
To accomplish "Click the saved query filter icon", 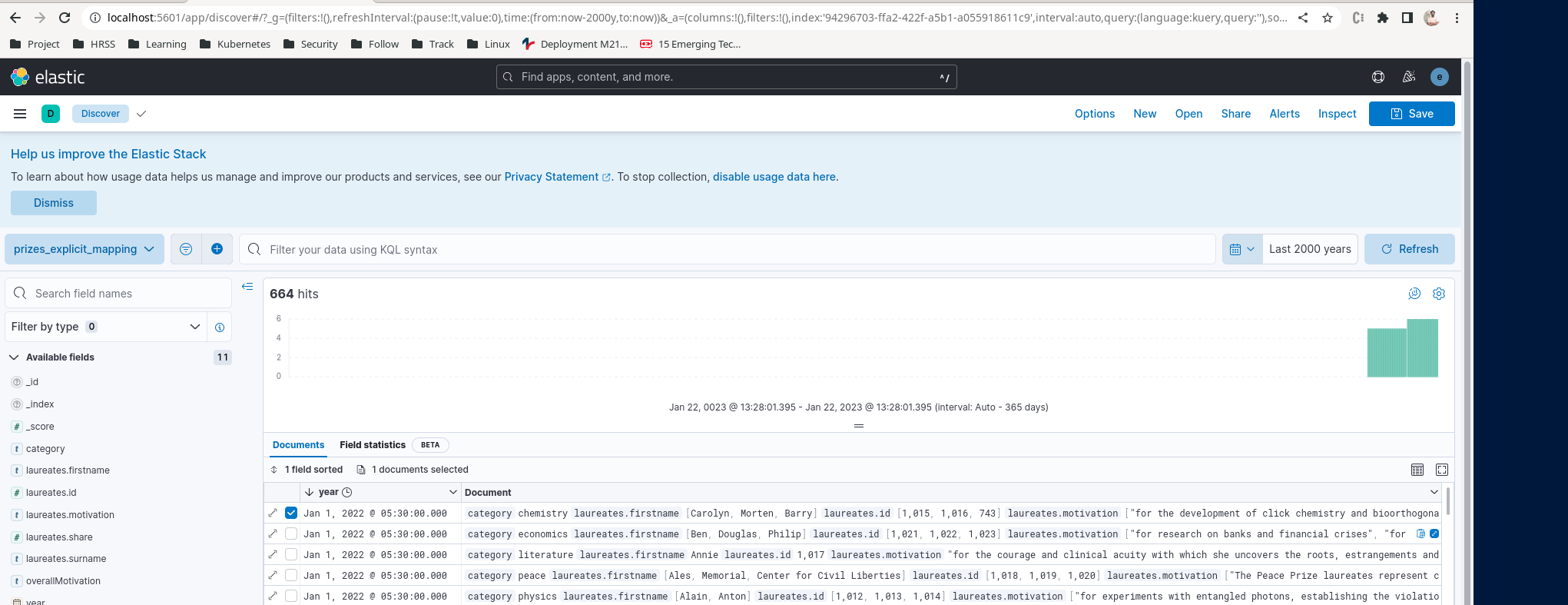I will click(186, 249).
